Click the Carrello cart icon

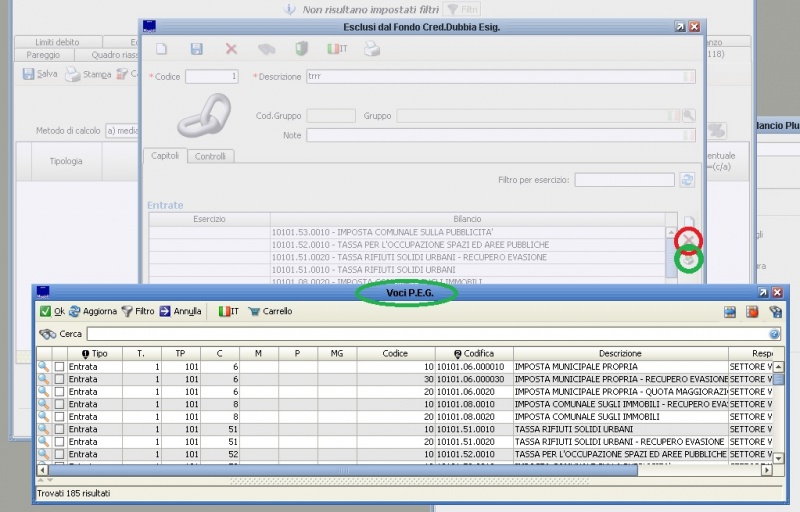(x=254, y=311)
